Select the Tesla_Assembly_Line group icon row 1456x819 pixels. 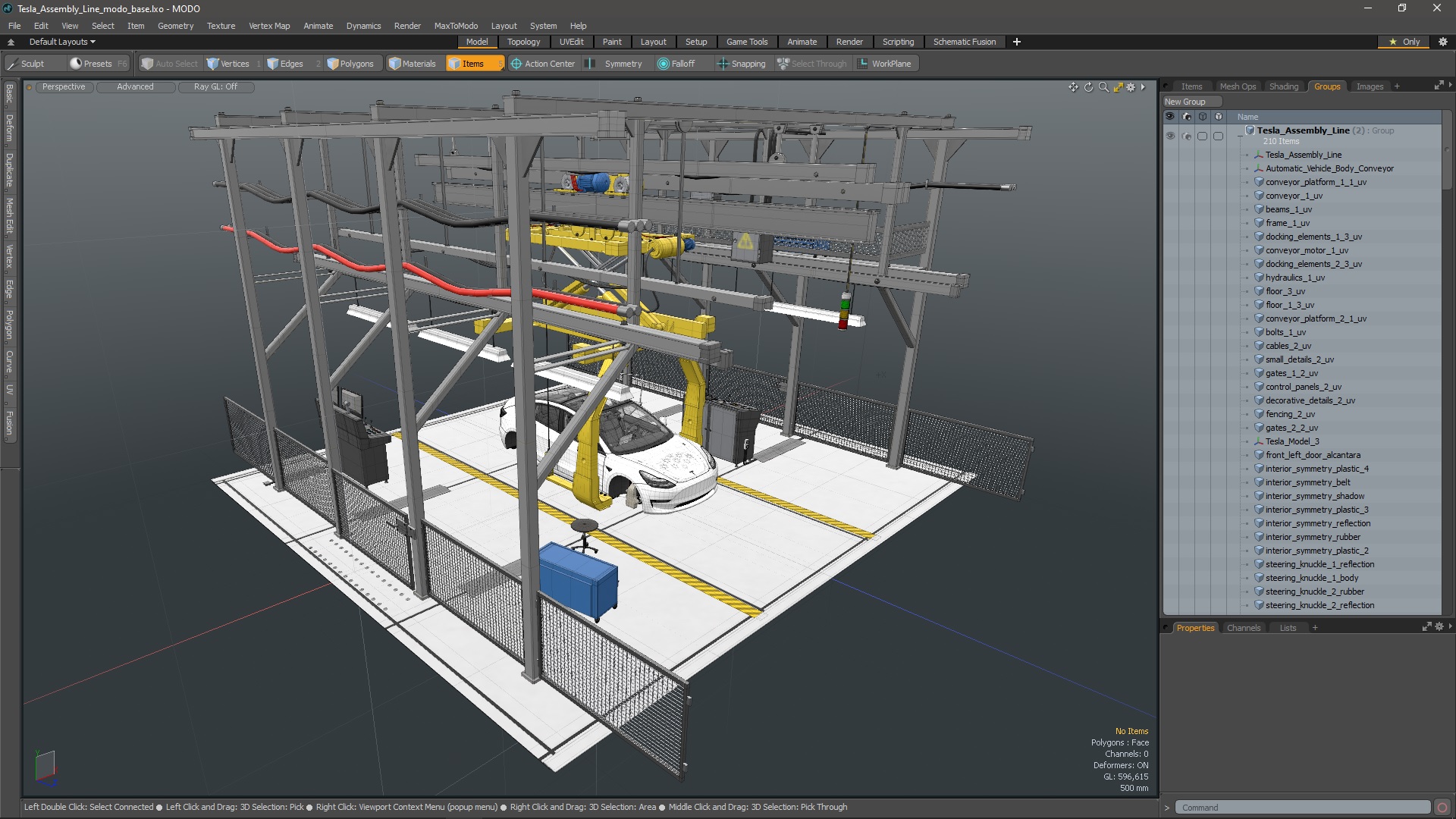tap(1250, 130)
